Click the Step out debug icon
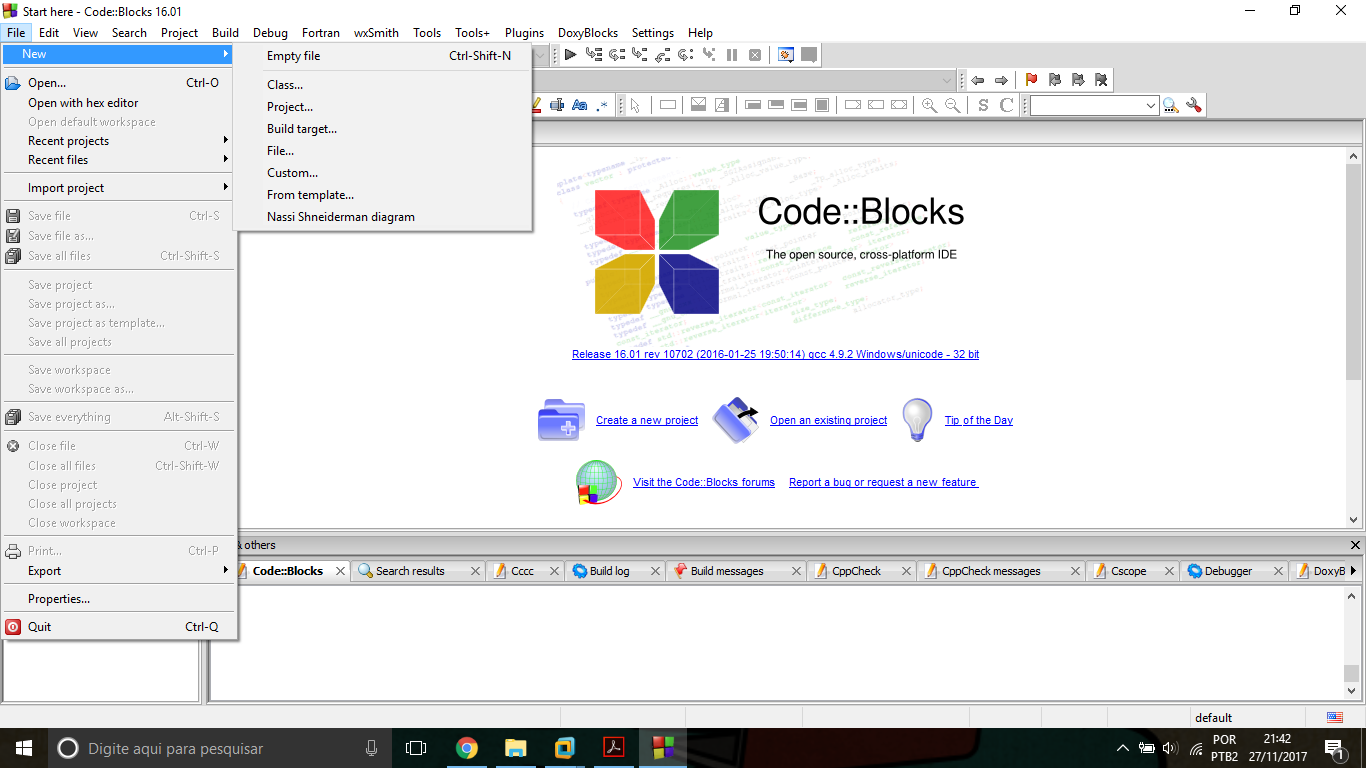This screenshot has height=768, width=1366. tap(663, 55)
